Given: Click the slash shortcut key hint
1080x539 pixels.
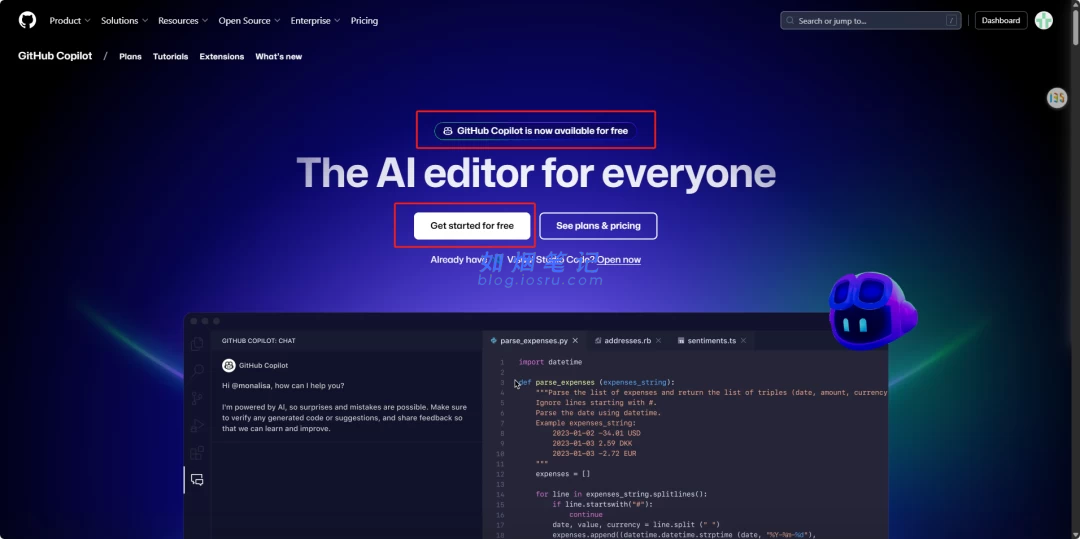Looking at the screenshot, I should (951, 21).
